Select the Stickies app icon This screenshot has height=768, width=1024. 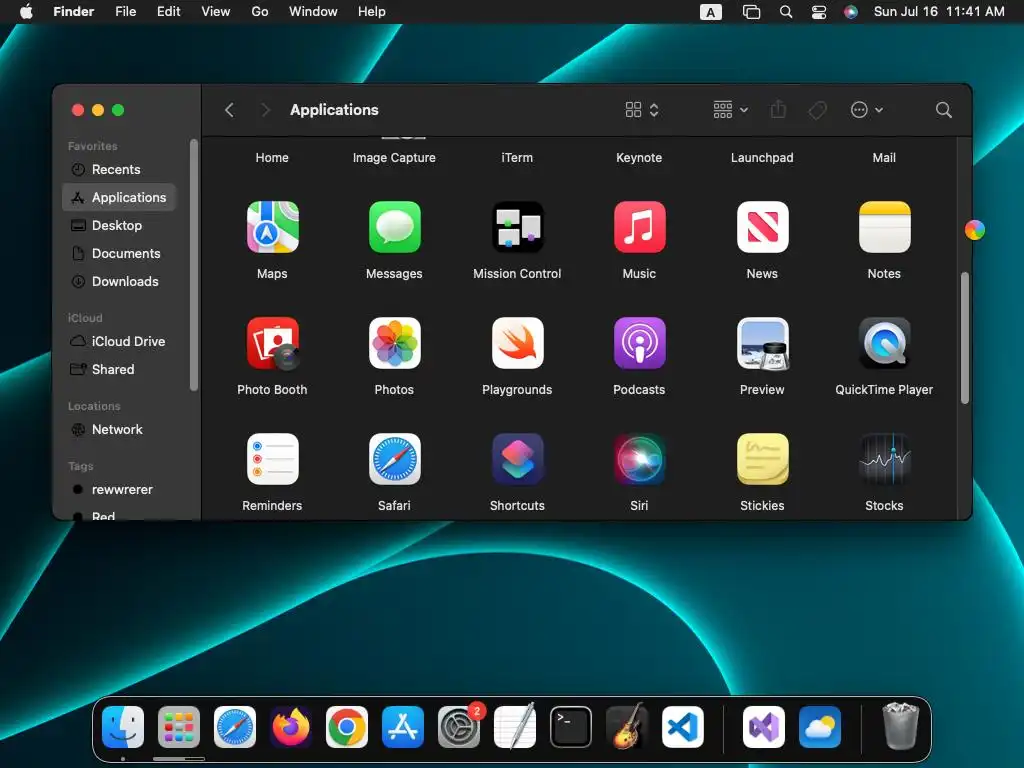click(x=762, y=459)
